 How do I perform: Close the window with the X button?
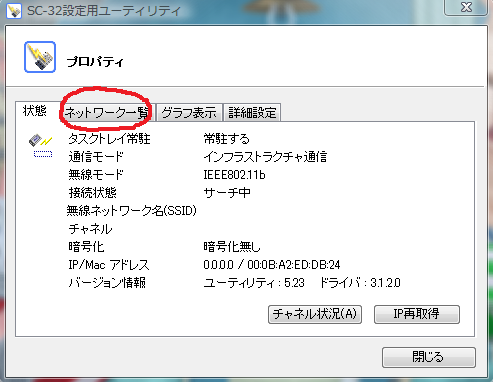click(x=466, y=7)
